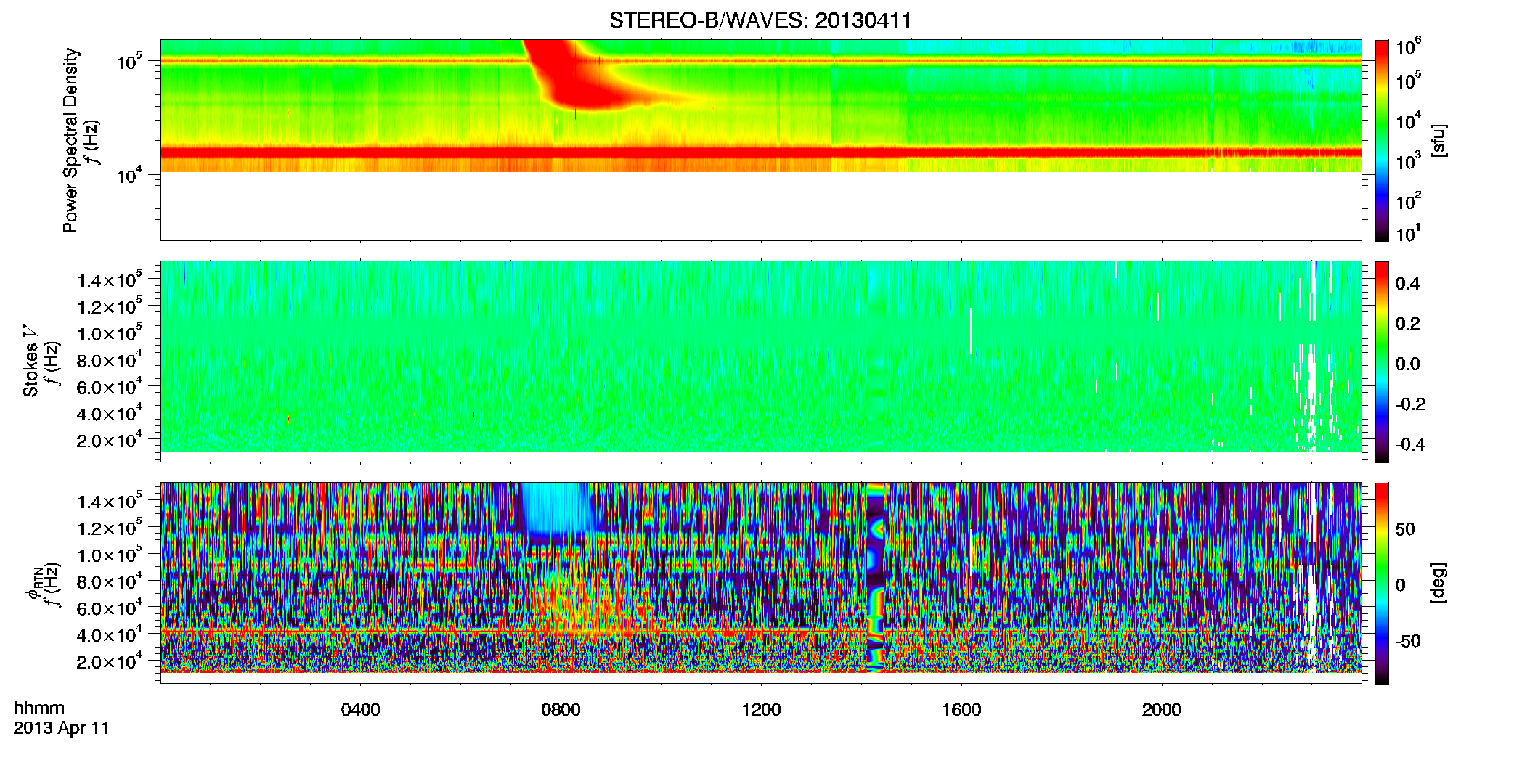
Task: Click the 1600 time axis label
Action: tap(961, 710)
